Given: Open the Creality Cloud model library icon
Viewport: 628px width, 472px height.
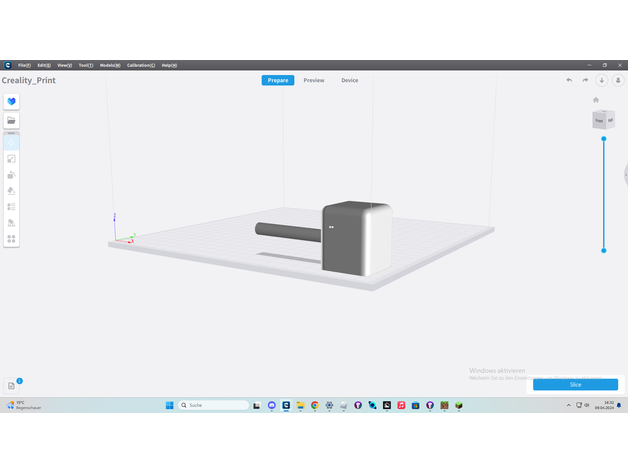Looking at the screenshot, I should pyautogui.click(x=11, y=102).
